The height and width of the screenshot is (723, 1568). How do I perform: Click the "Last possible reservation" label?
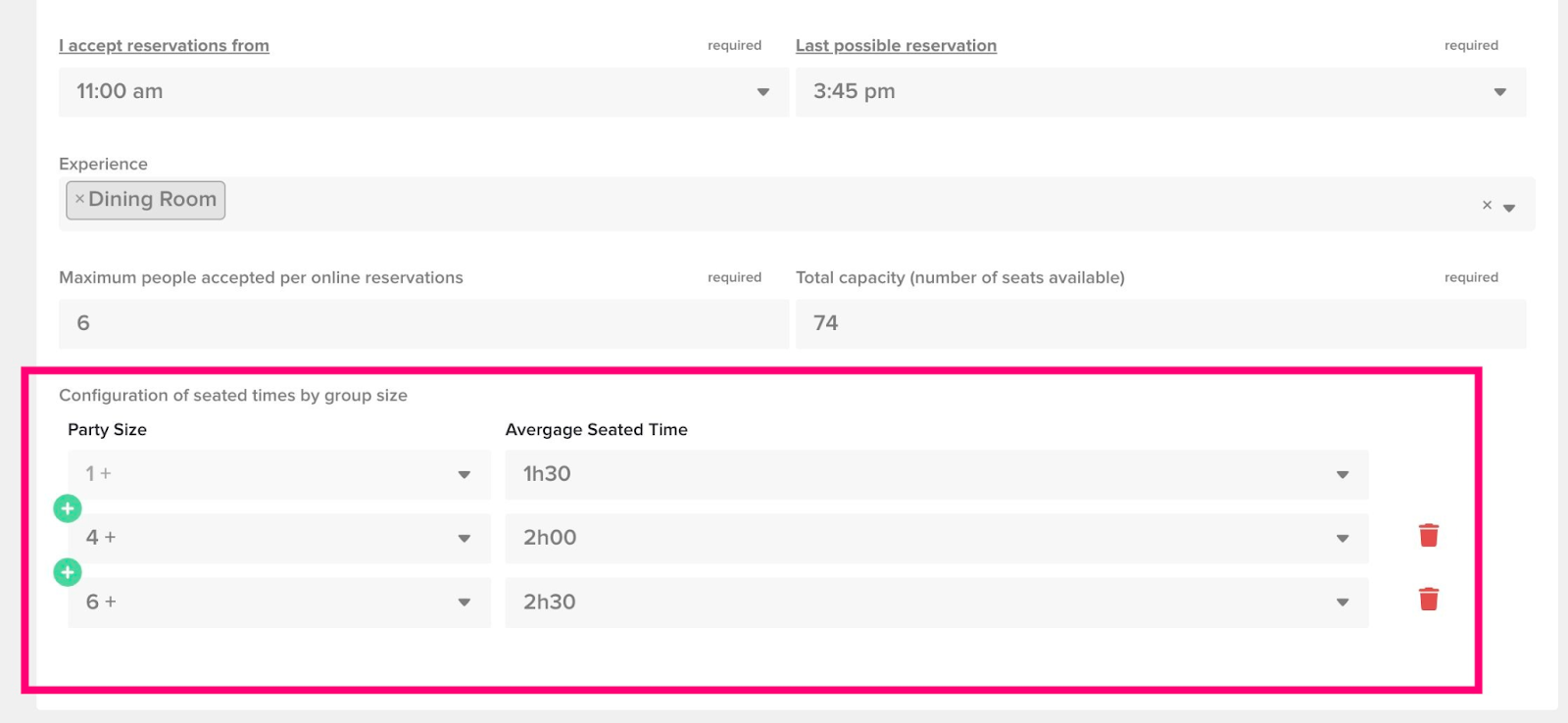click(x=896, y=46)
